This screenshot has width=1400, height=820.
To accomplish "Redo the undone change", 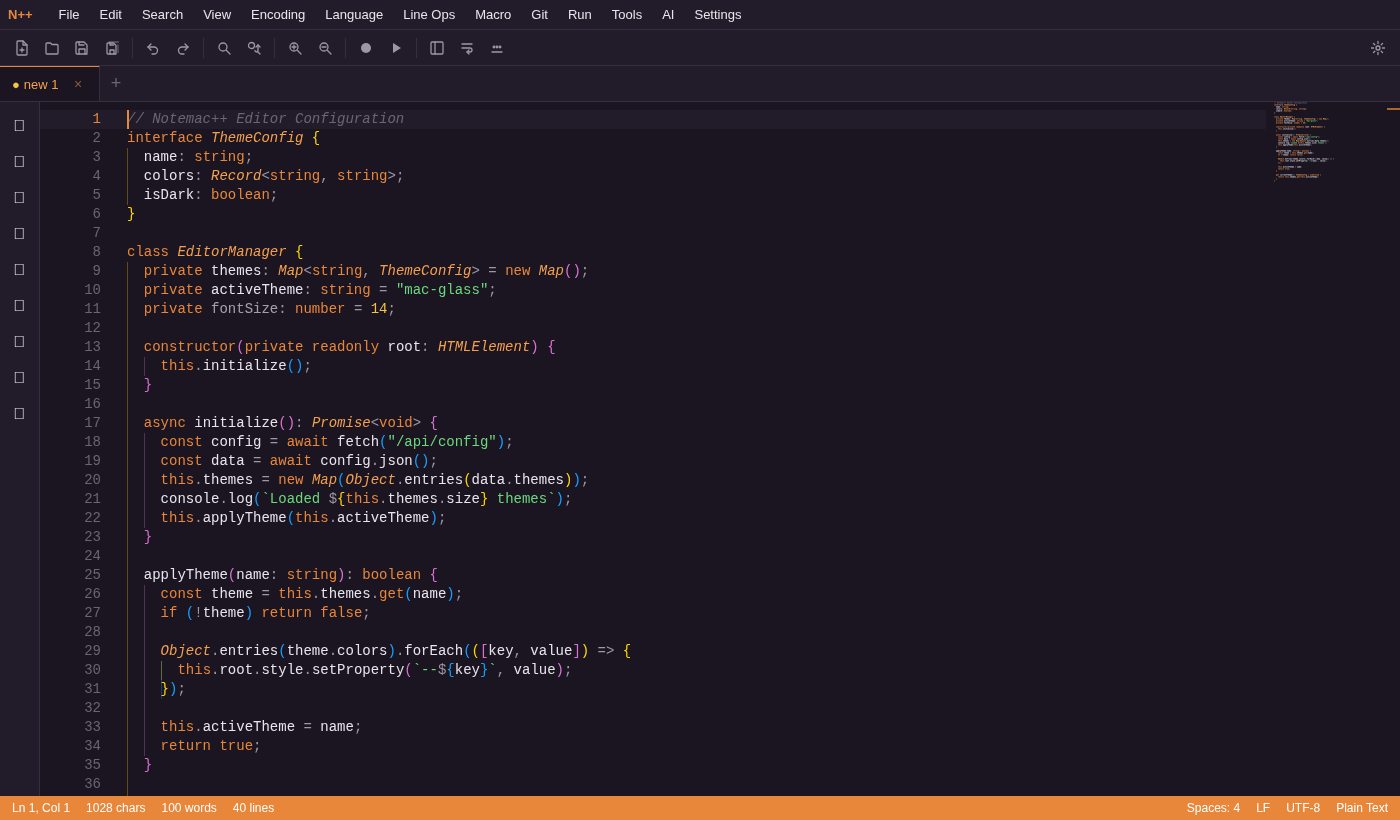I will pos(183,47).
